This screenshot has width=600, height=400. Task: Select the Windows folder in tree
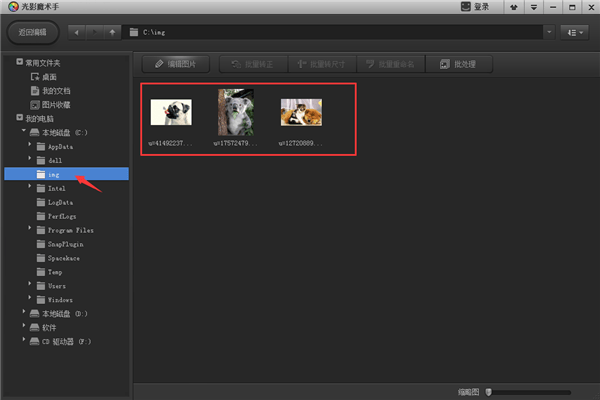pyautogui.click(x=60, y=299)
